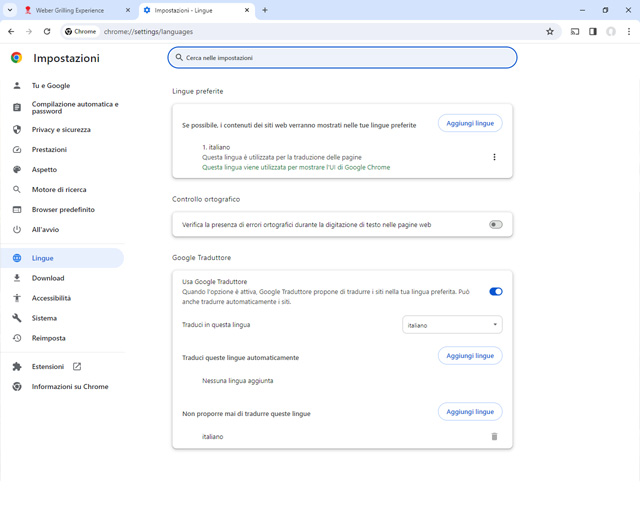This screenshot has height=512, width=640.
Task: Click Aggiungi lingue for never translate list
Action: click(470, 412)
